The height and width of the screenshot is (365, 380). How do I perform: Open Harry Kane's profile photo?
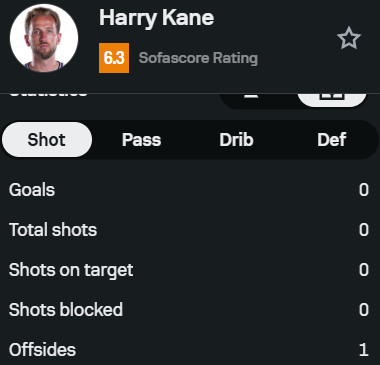[44, 38]
